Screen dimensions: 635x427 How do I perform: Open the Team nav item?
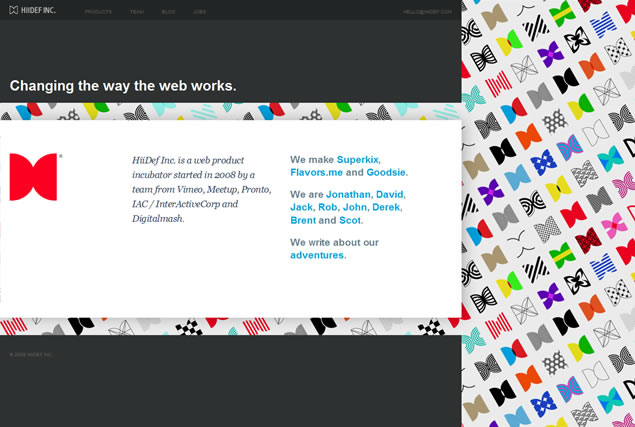[137, 12]
